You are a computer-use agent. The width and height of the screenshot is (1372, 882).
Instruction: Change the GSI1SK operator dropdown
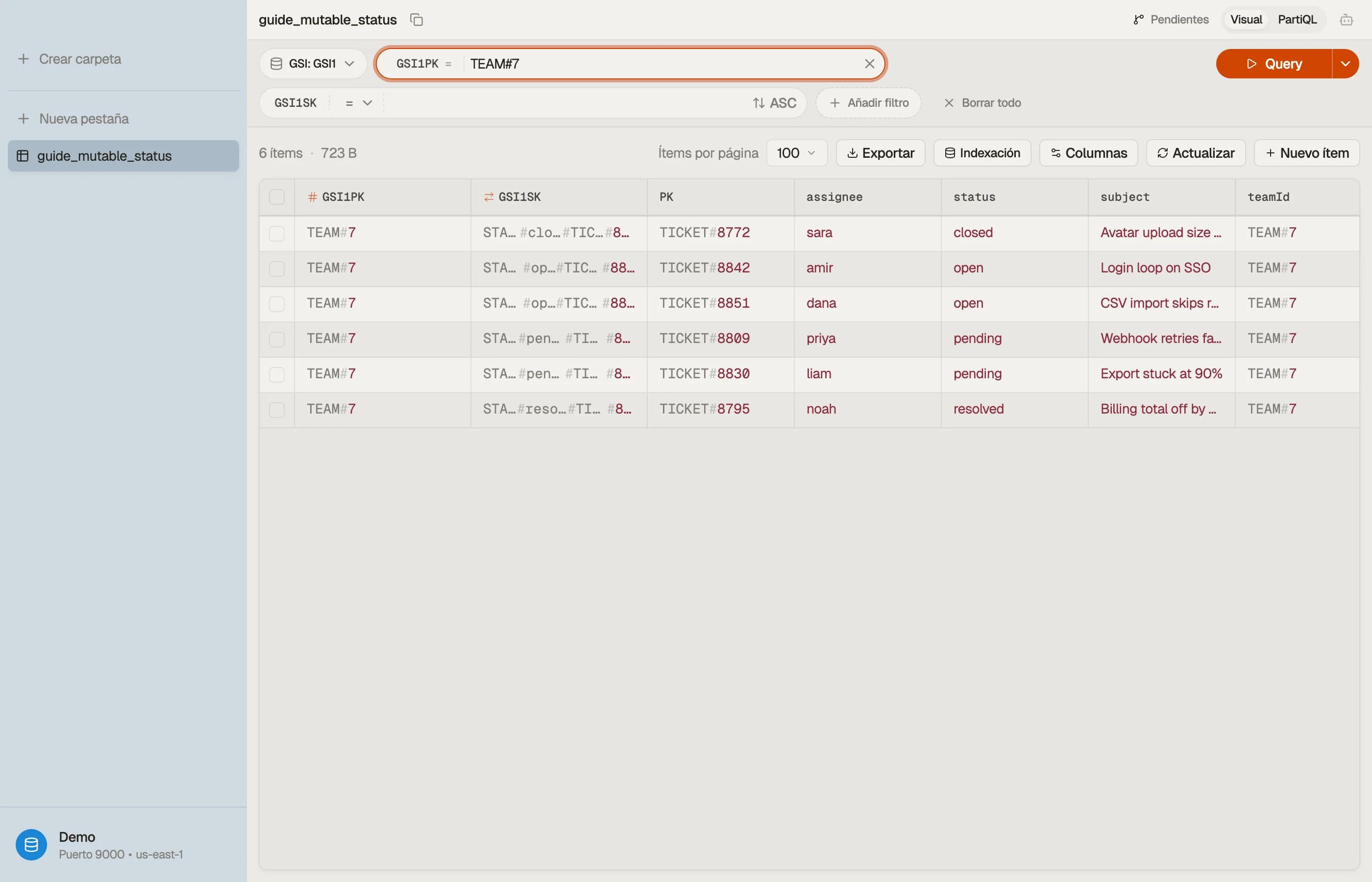pyautogui.click(x=359, y=102)
